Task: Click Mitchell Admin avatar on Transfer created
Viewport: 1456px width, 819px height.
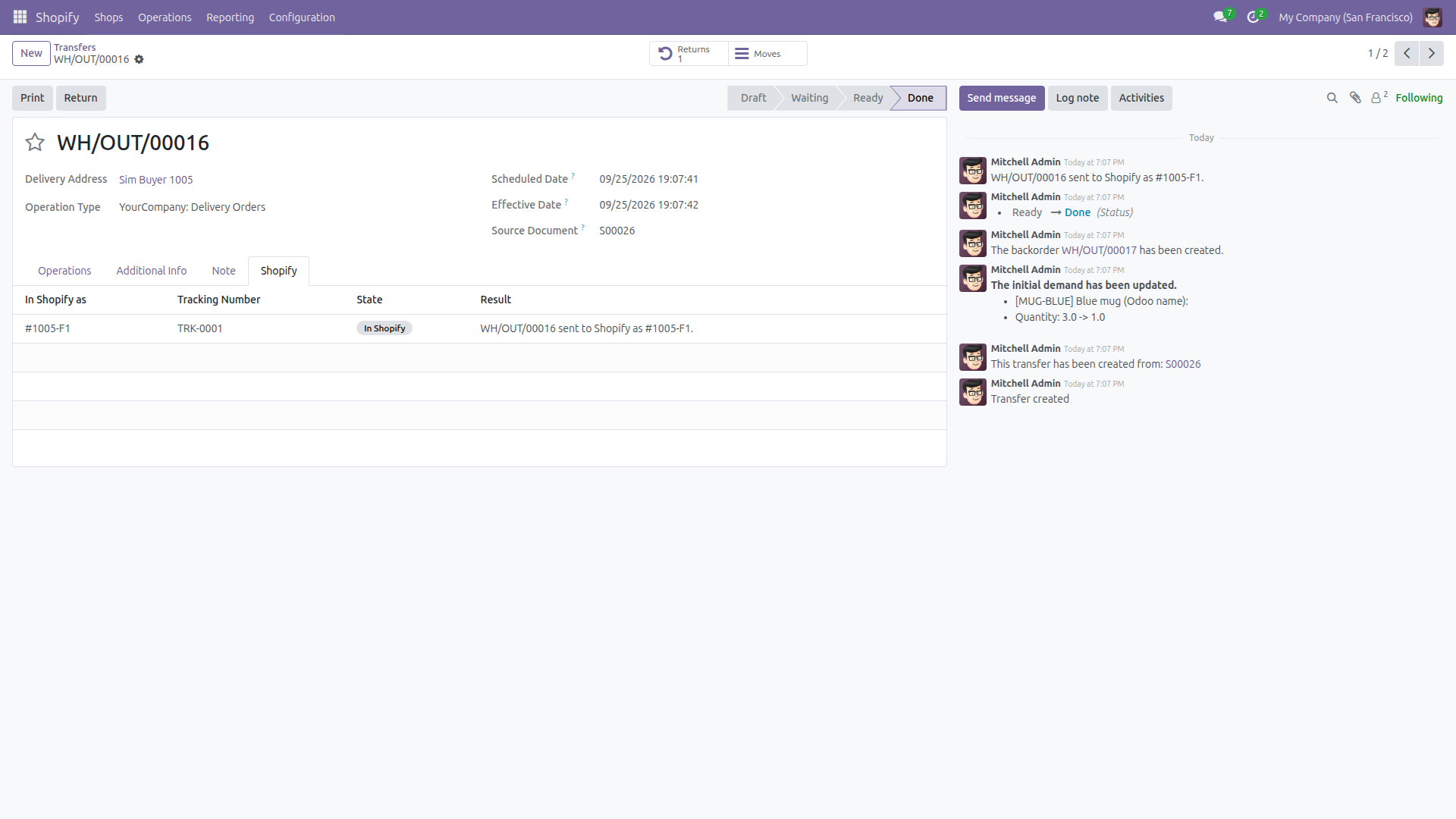Action: coord(973,392)
